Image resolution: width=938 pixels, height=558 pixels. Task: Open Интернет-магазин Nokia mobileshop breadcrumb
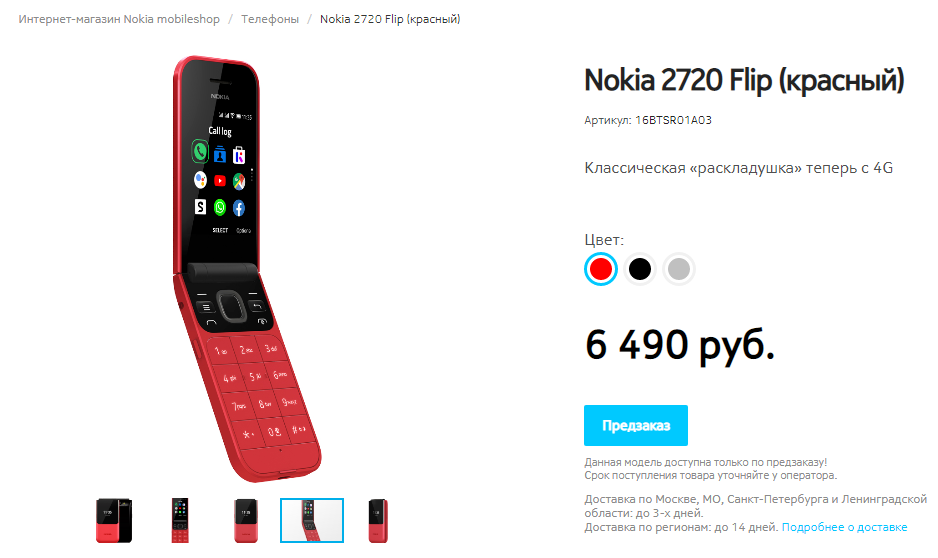tap(119, 19)
